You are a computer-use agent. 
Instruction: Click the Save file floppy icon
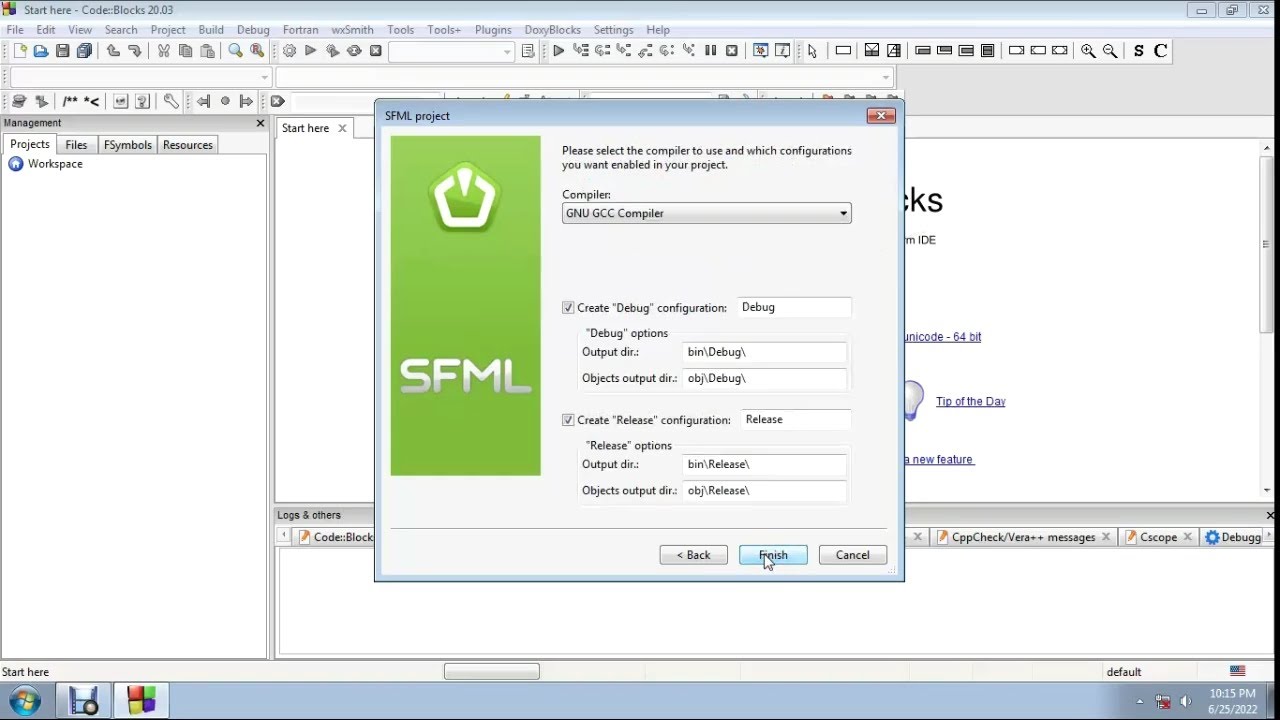(x=63, y=51)
